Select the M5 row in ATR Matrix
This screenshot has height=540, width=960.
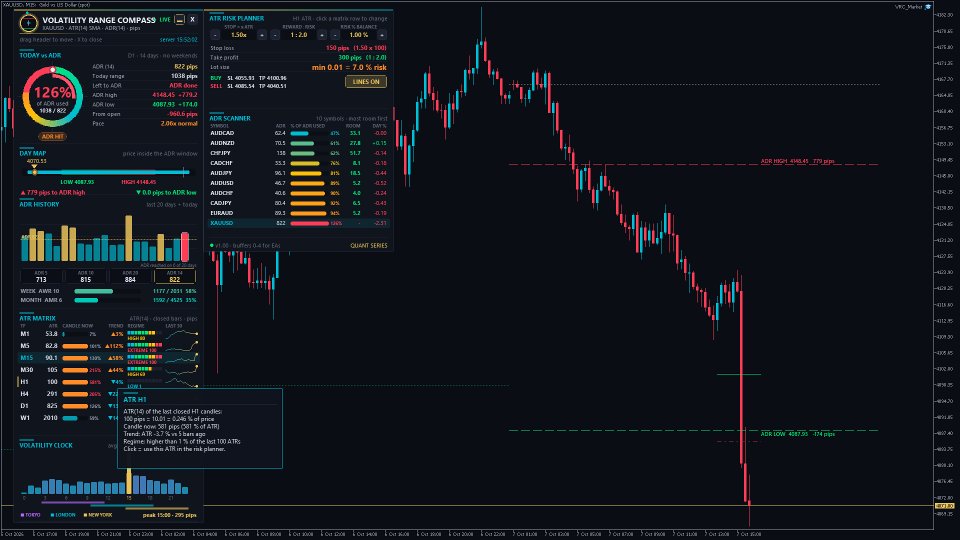(x=108, y=346)
